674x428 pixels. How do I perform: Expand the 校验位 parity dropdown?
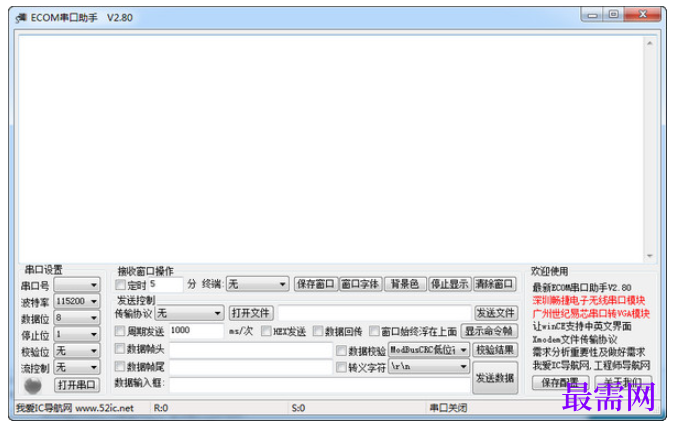(77, 351)
